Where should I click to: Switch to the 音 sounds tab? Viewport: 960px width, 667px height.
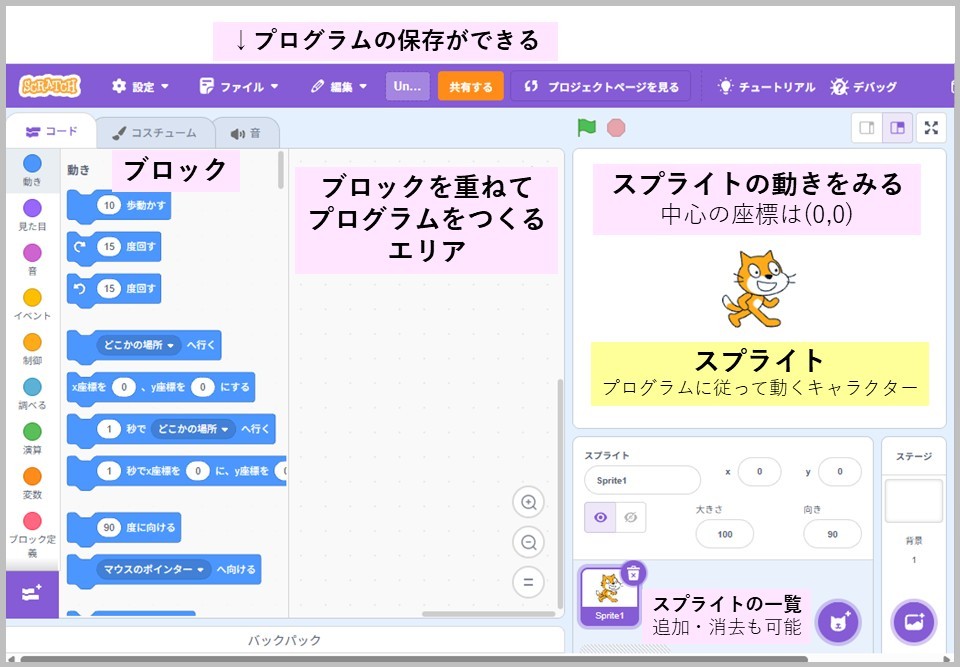click(x=245, y=133)
